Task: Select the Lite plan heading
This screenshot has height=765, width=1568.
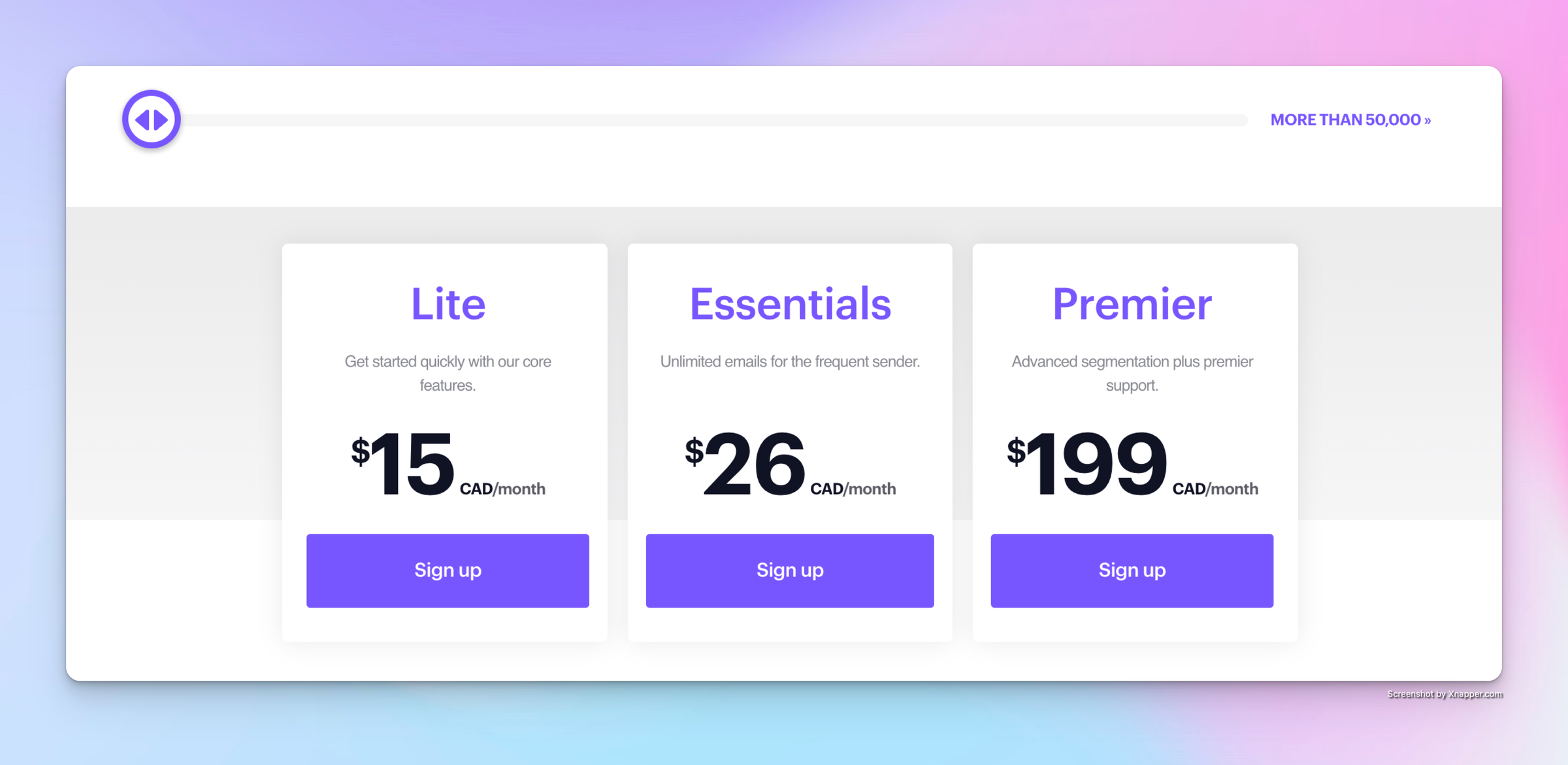Action: [448, 304]
